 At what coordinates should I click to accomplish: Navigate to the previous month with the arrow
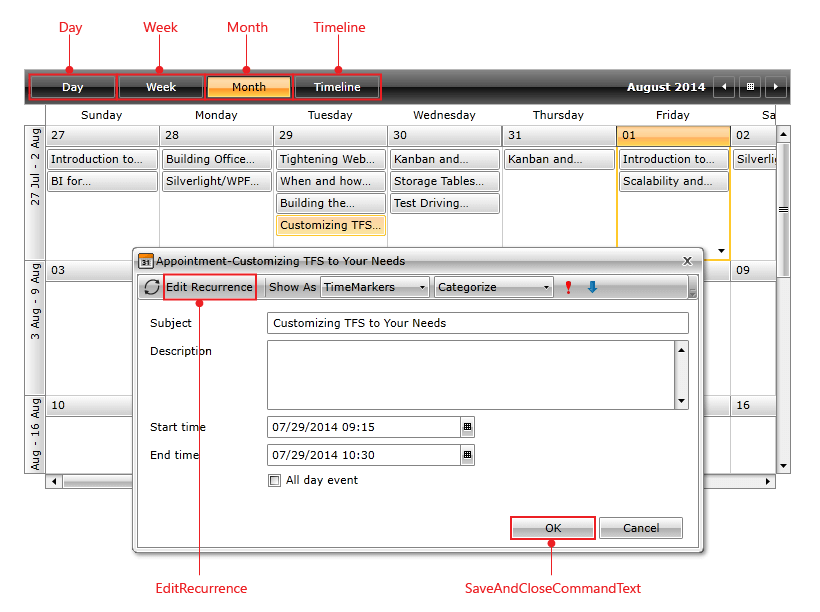(x=723, y=87)
